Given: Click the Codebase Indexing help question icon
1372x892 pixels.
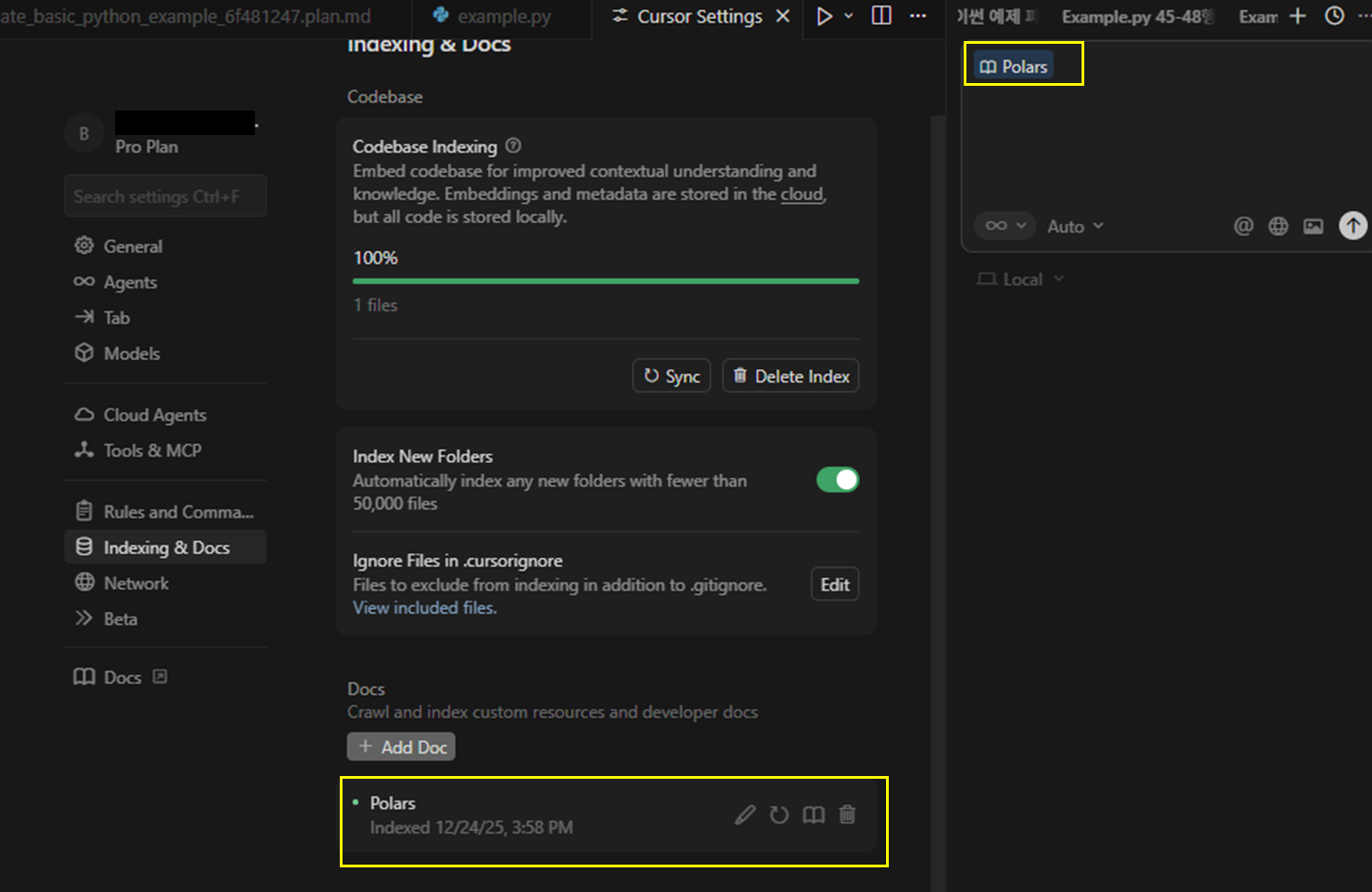Looking at the screenshot, I should (x=513, y=145).
